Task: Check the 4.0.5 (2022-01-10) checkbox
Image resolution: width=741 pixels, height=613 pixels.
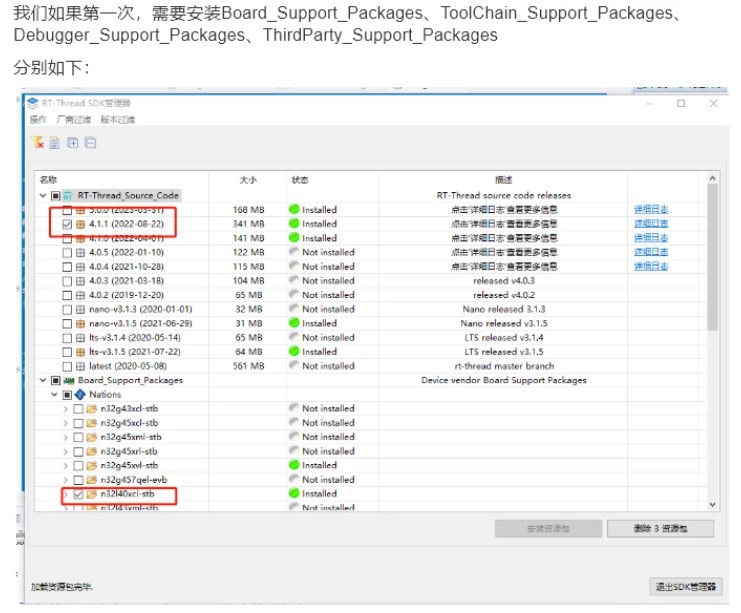Action: point(67,253)
